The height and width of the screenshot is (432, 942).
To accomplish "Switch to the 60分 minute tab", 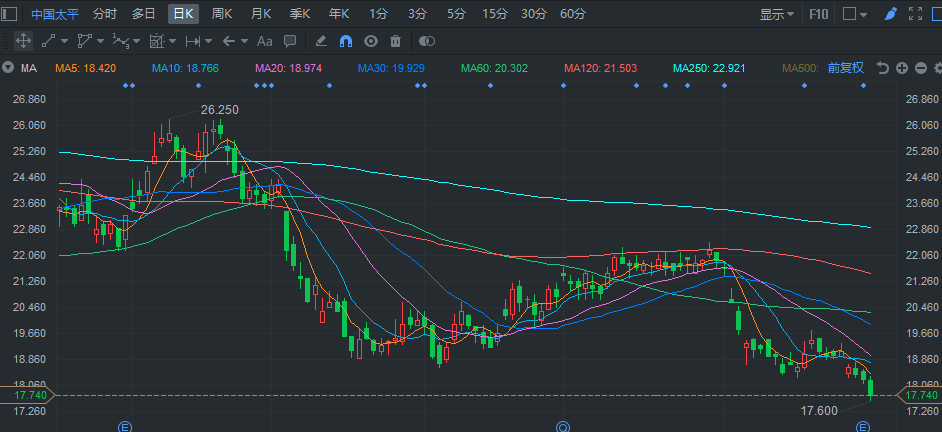I will click(x=573, y=13).
